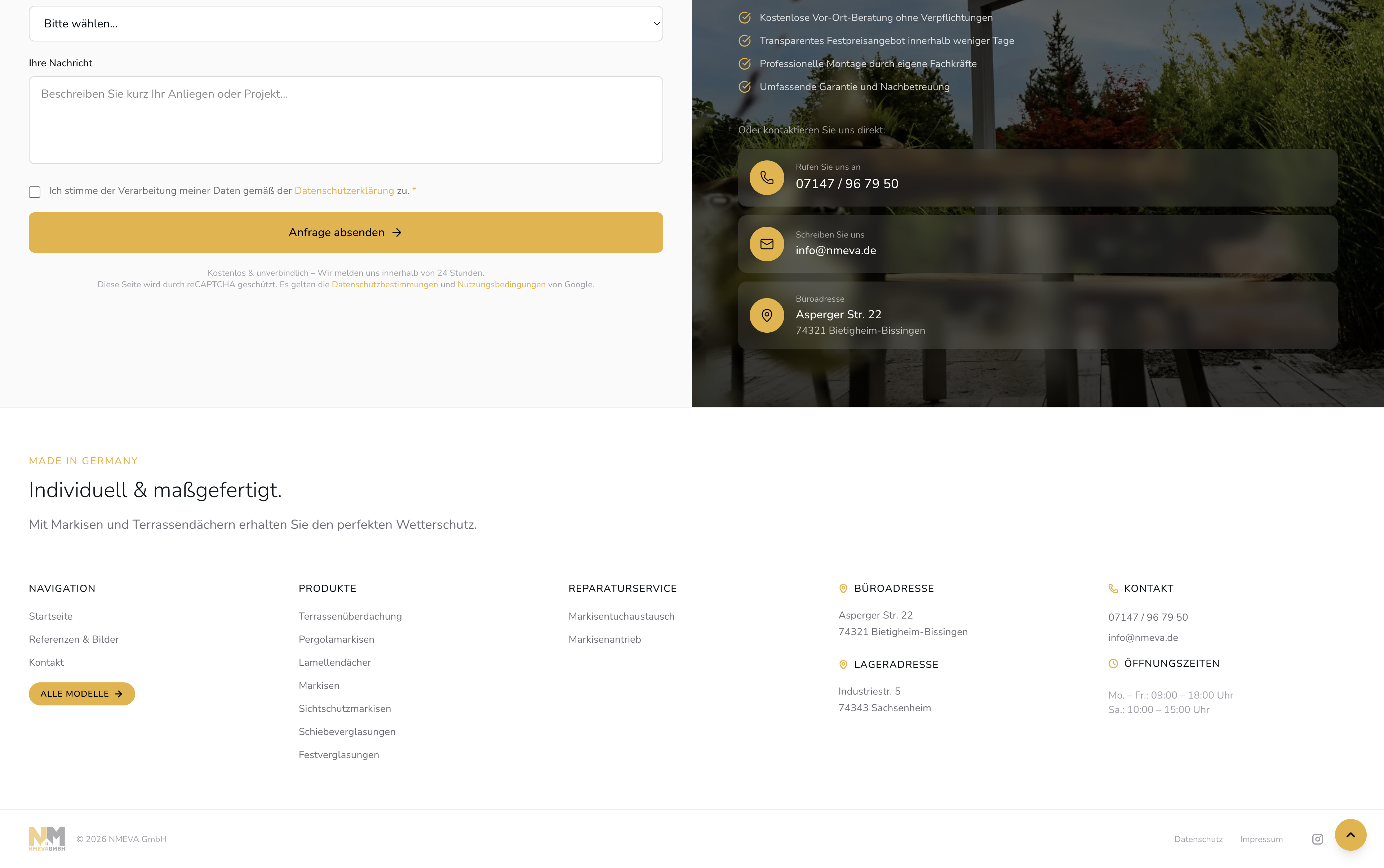Click the NMEVA GmbH logo in footer
Screen dimensions: 1384x868
pos(46,839)
